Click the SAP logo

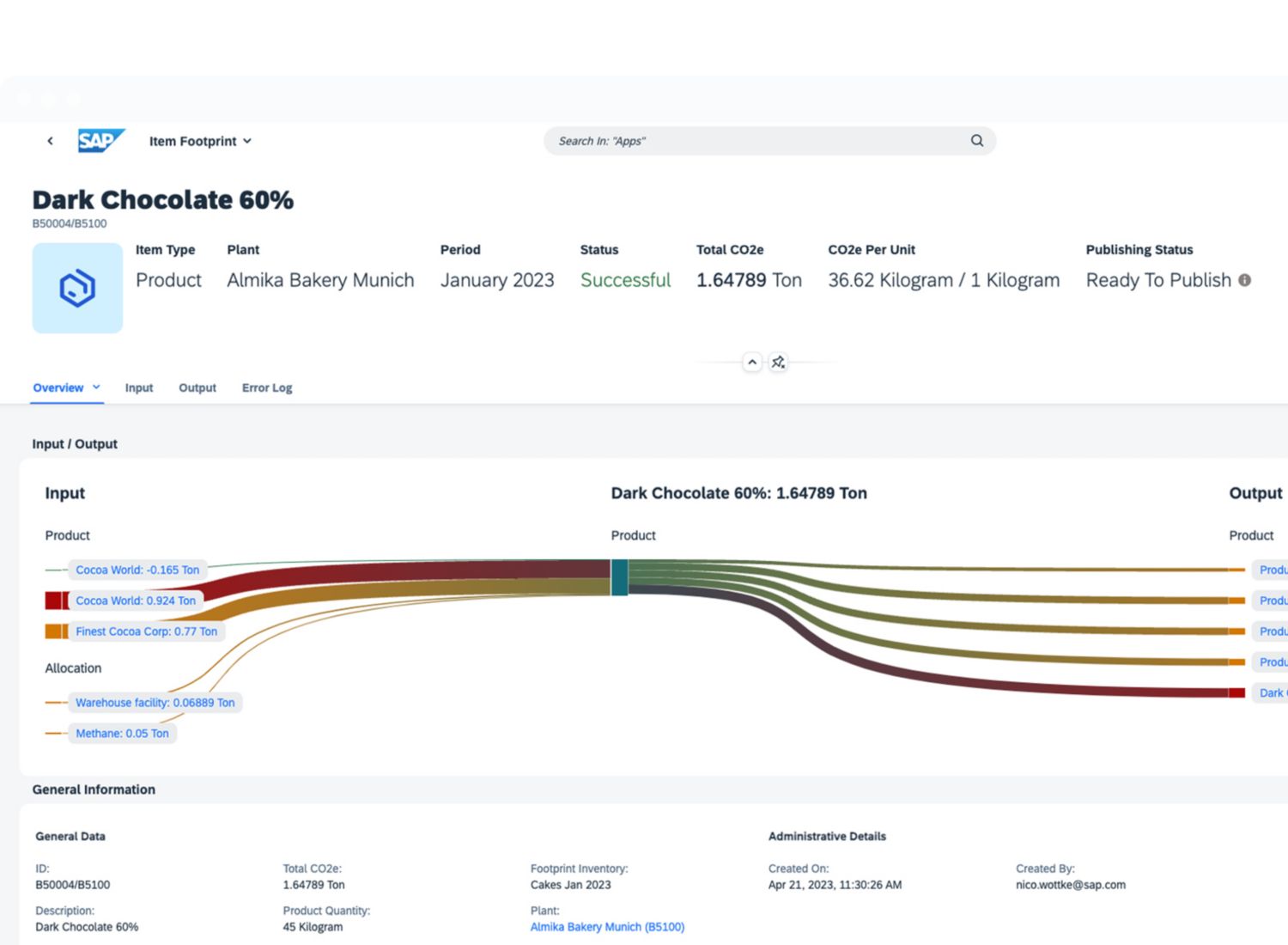[x=100, y=141]
